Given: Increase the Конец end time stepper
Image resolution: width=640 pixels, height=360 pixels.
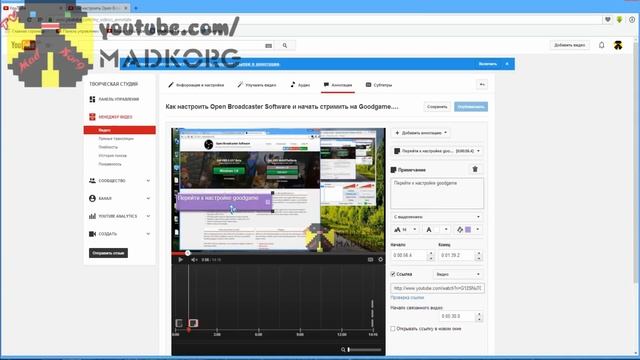Looking at the screenshot, I should (479, 253).
